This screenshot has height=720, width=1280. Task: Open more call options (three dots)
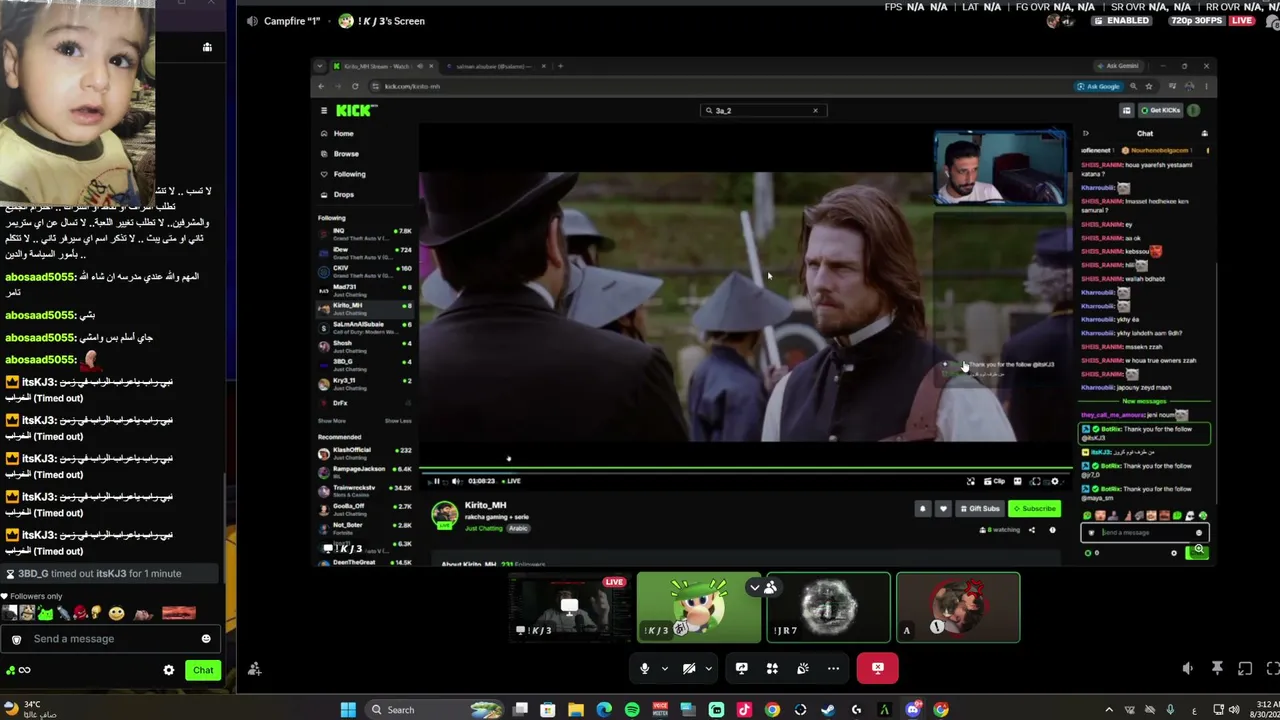(x=833, y=668)
